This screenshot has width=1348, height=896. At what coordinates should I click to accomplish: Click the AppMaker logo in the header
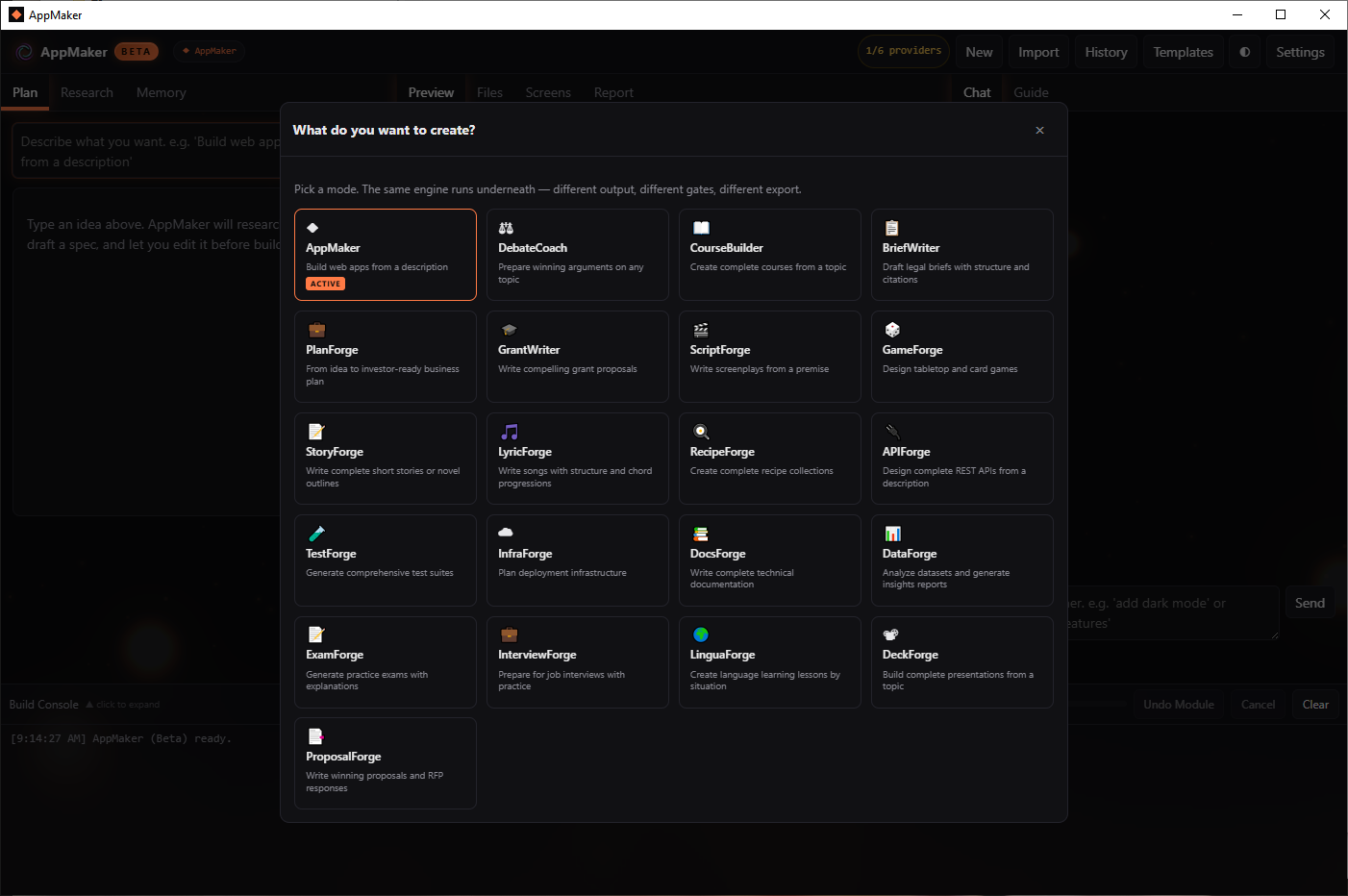[25, 52]
